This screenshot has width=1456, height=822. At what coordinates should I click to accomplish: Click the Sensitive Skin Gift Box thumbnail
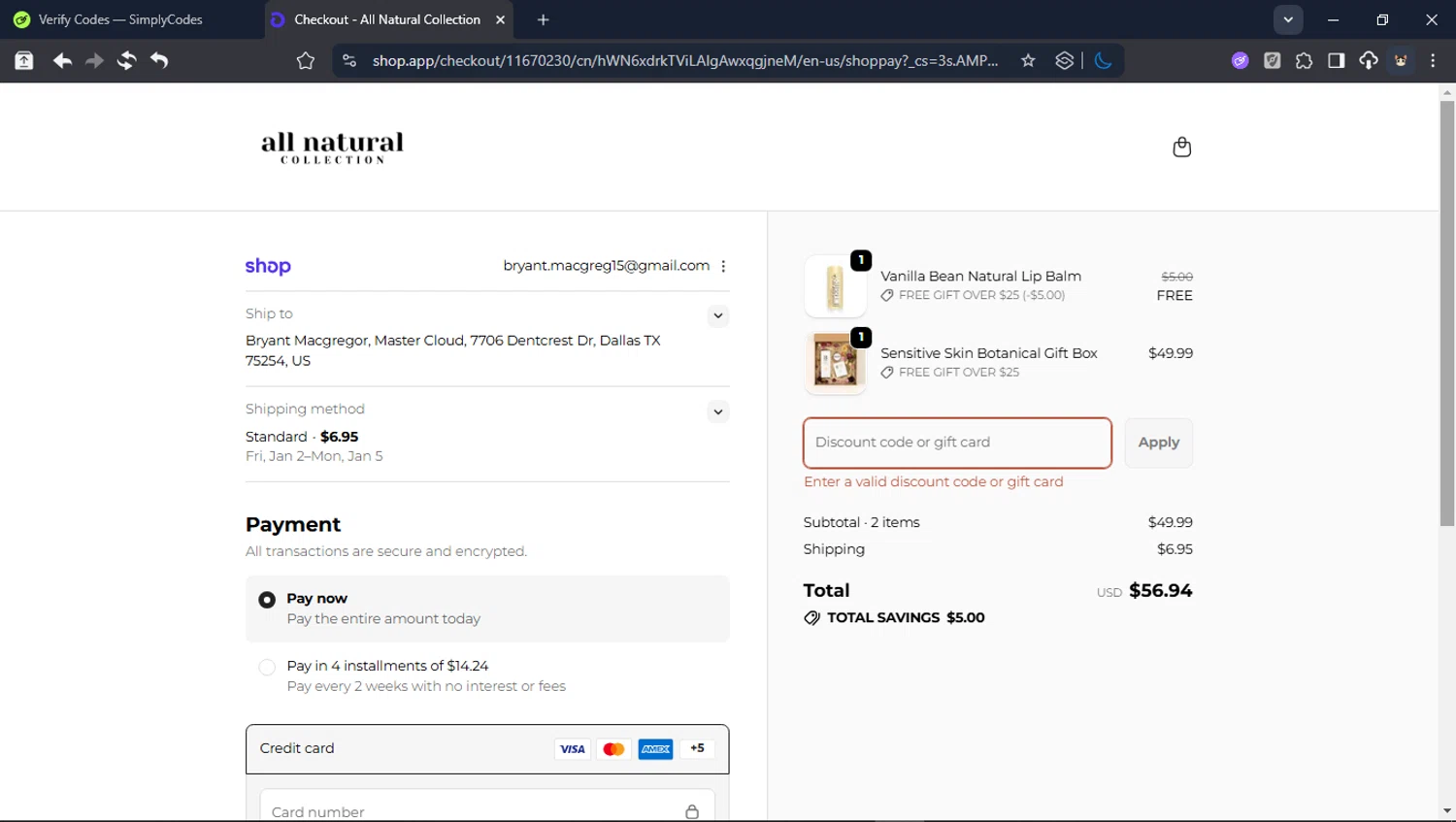pyautogui.click(x=835, y=363)
